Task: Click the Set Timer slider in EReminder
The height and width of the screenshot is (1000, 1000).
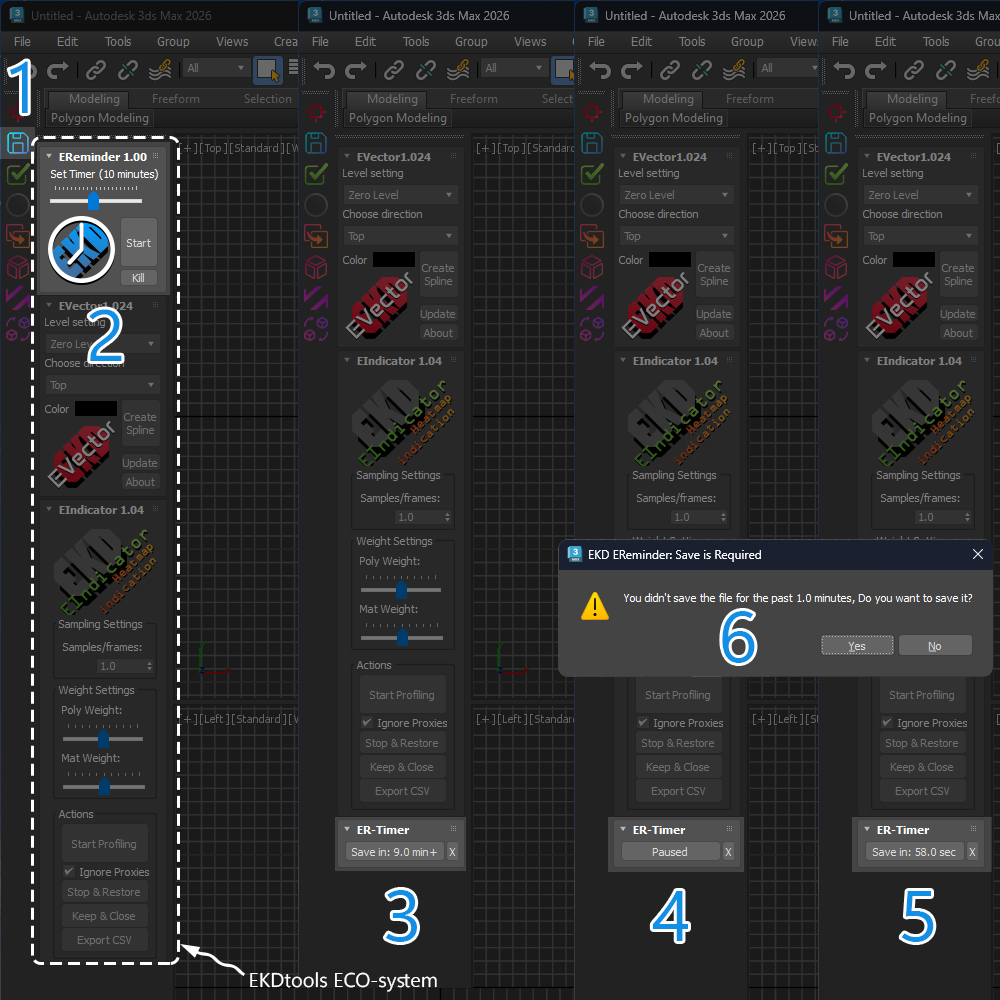Action: coord(96,201)
